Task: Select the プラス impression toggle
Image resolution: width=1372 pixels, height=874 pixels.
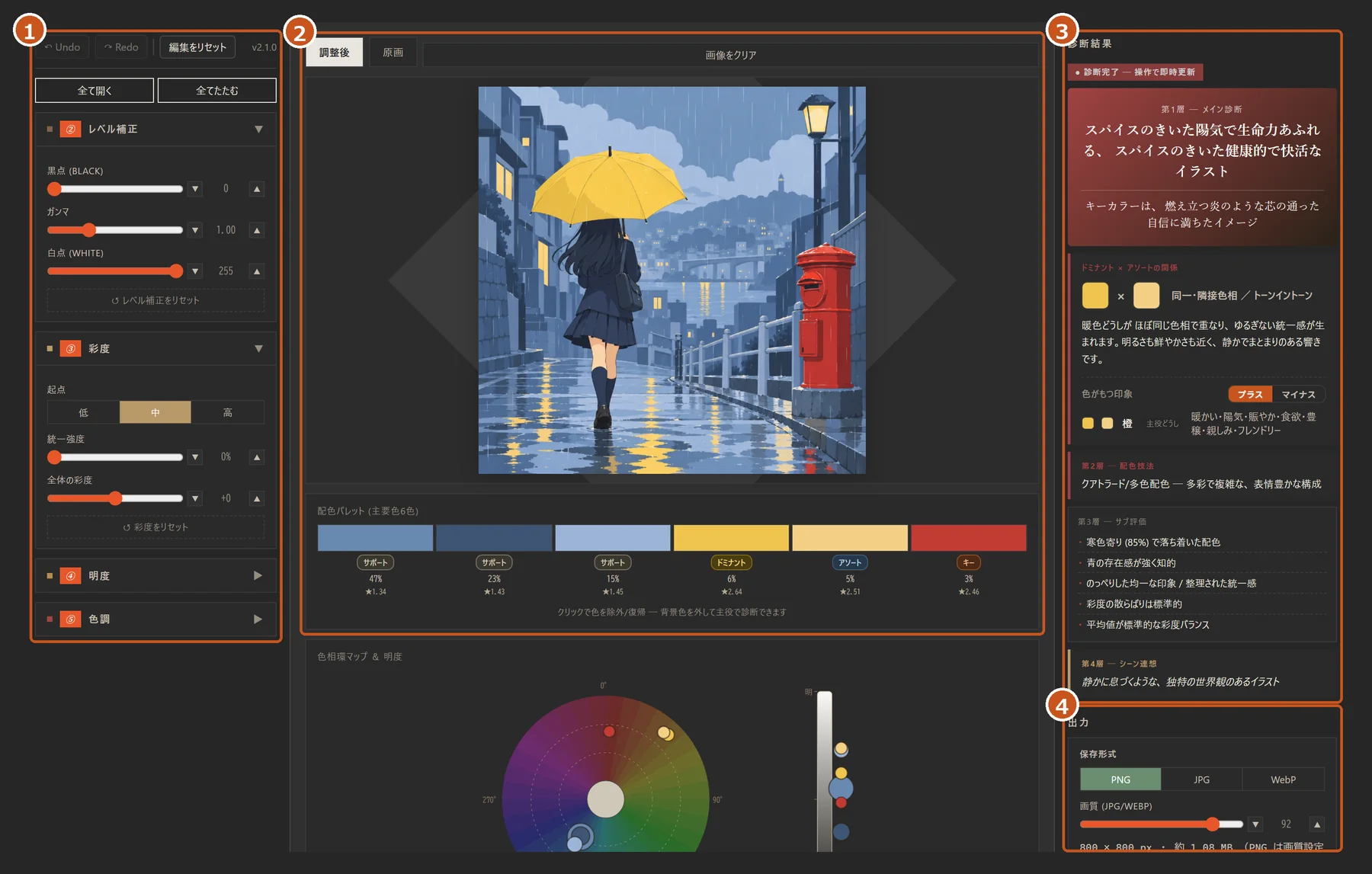Action: pyautogui.click(x=1250, y=394)
